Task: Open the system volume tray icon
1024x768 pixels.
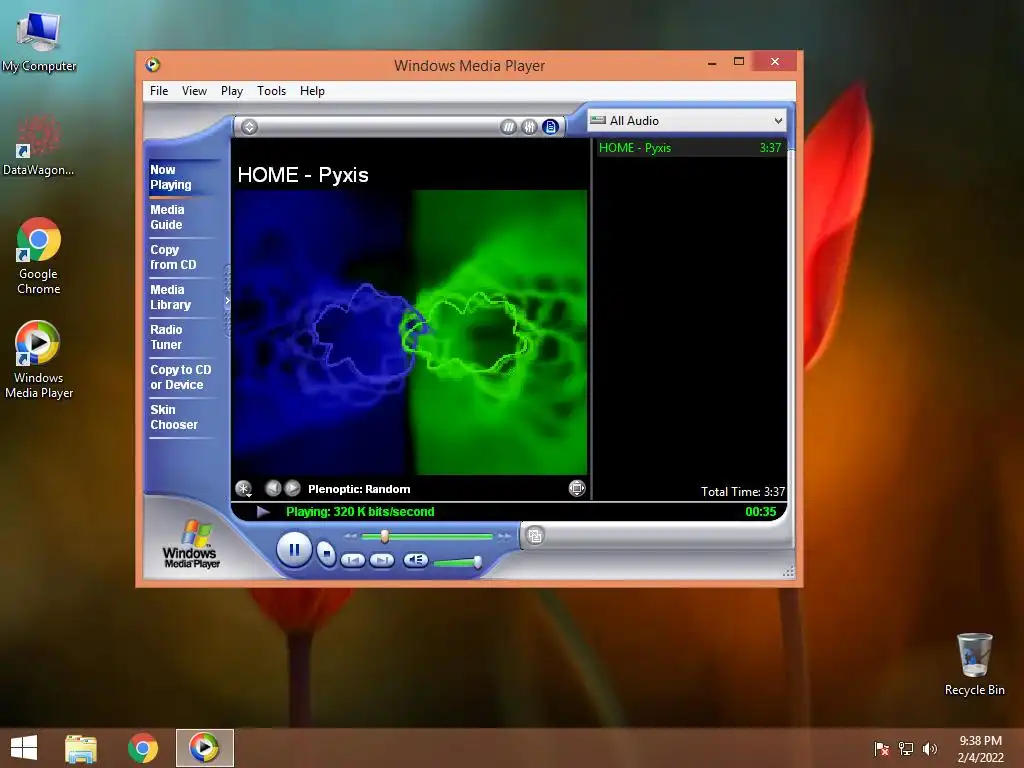Action: (x=929, y=748)
